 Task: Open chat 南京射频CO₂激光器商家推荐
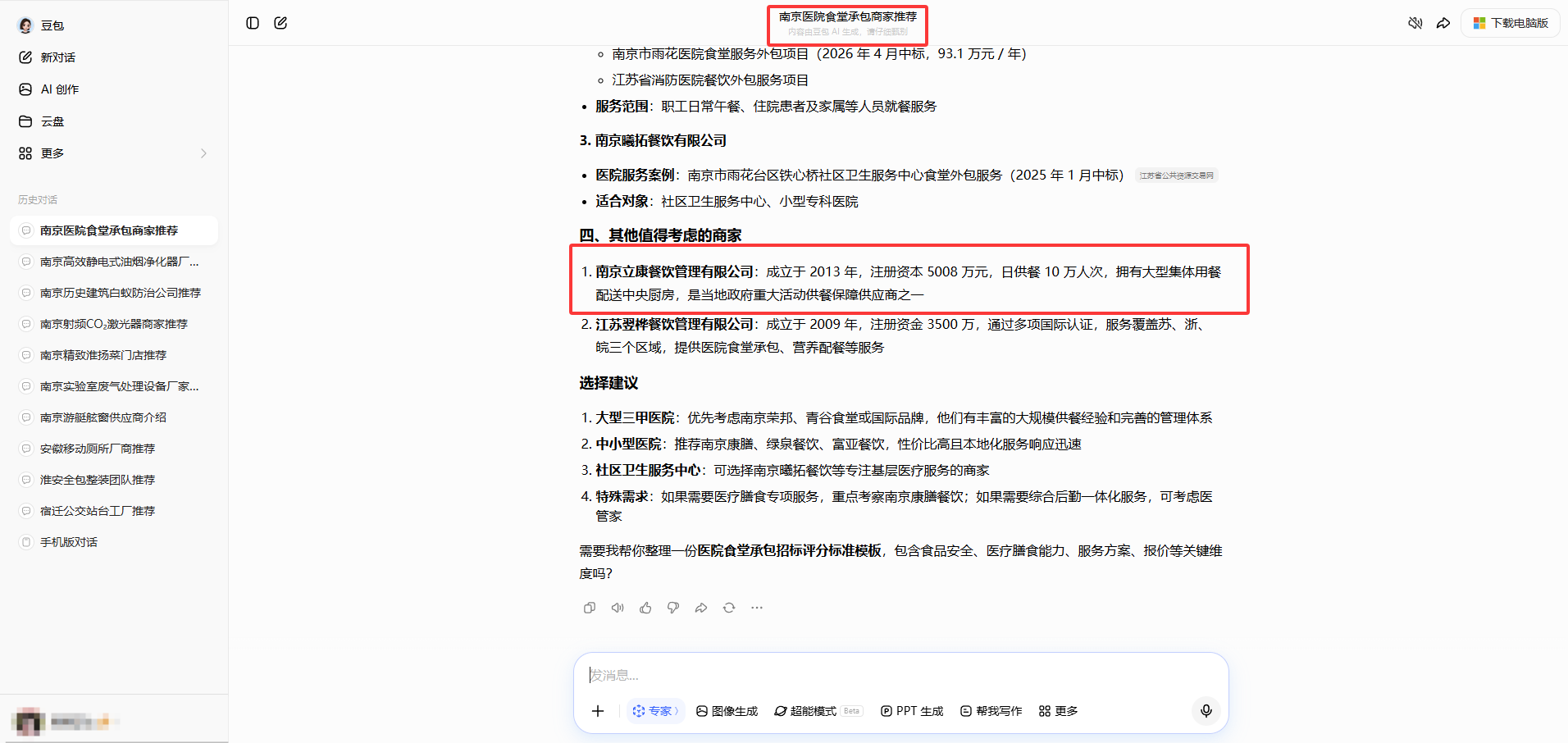(114, 324)
